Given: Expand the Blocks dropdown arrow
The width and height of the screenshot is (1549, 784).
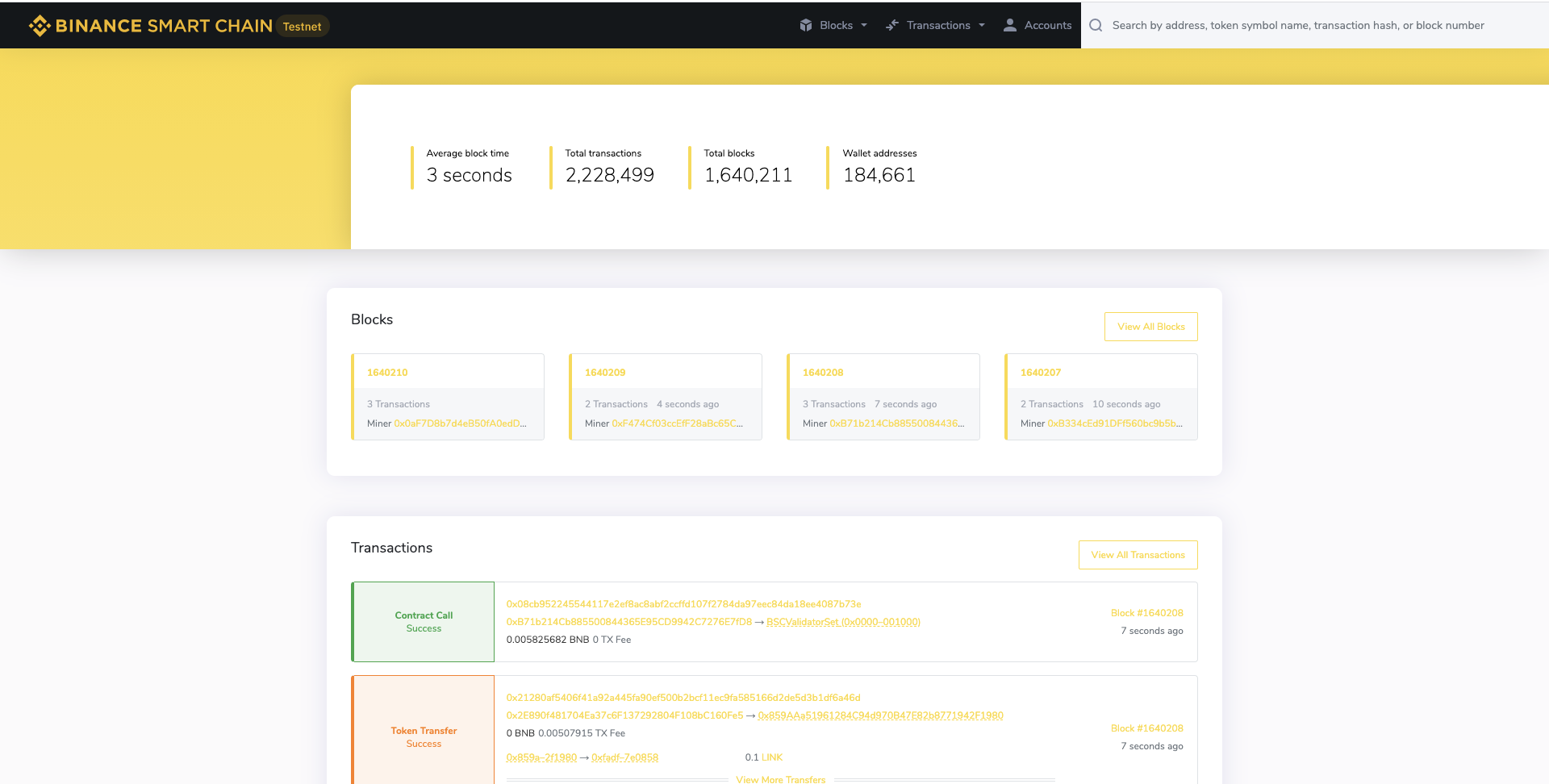Looking at the screenshot, I should [x=864, y=25].
